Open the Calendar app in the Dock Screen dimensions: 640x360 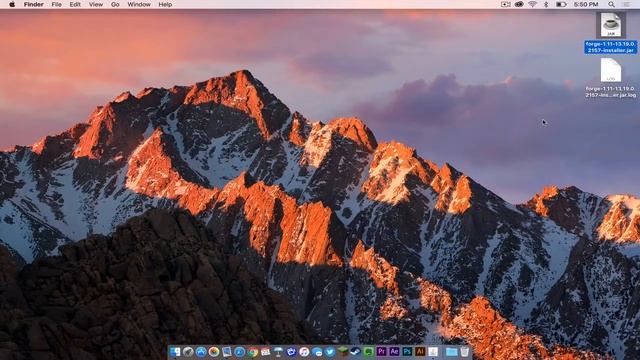click(x=265, y=351)
